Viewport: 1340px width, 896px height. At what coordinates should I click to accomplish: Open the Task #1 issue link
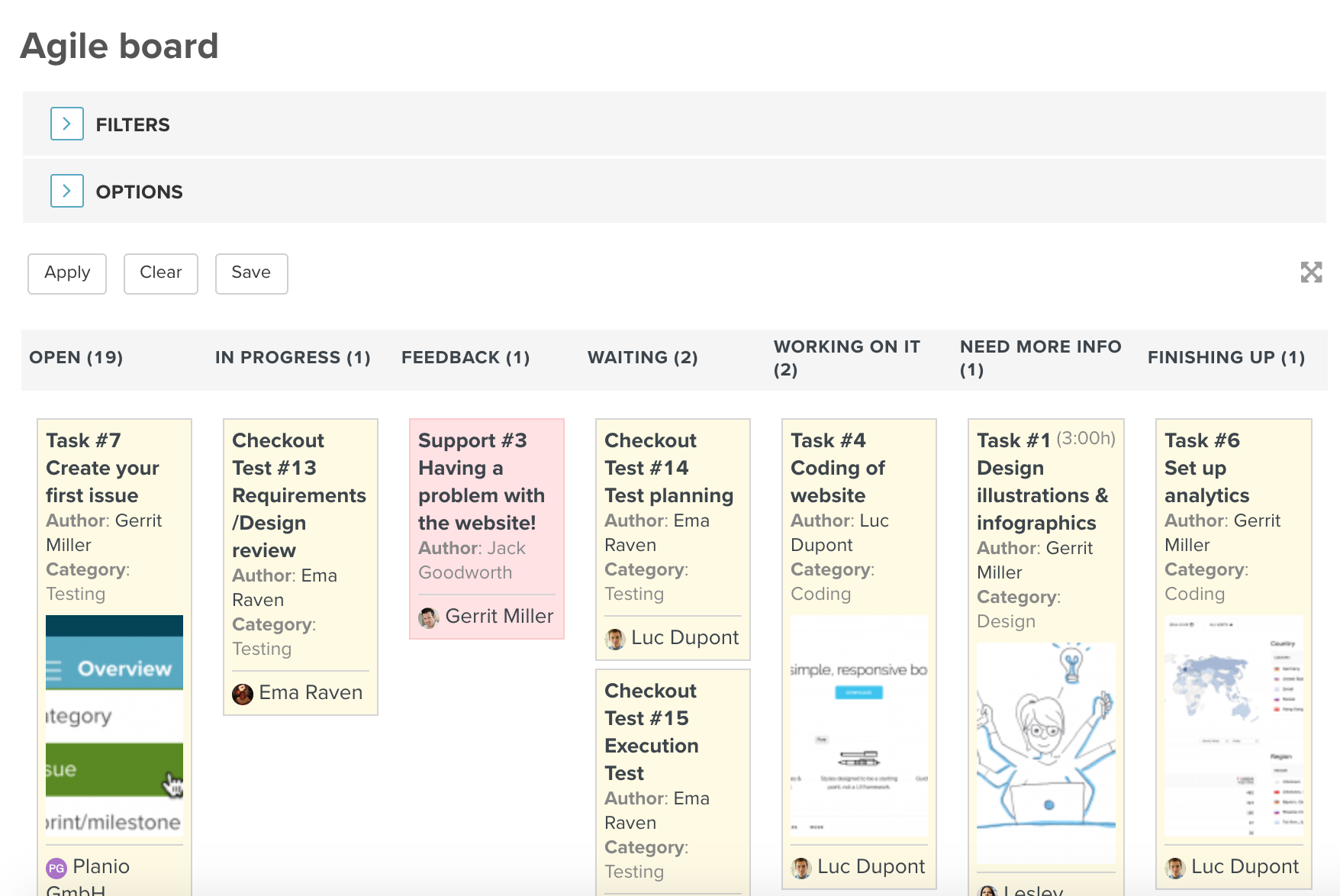pos(1013,440)
